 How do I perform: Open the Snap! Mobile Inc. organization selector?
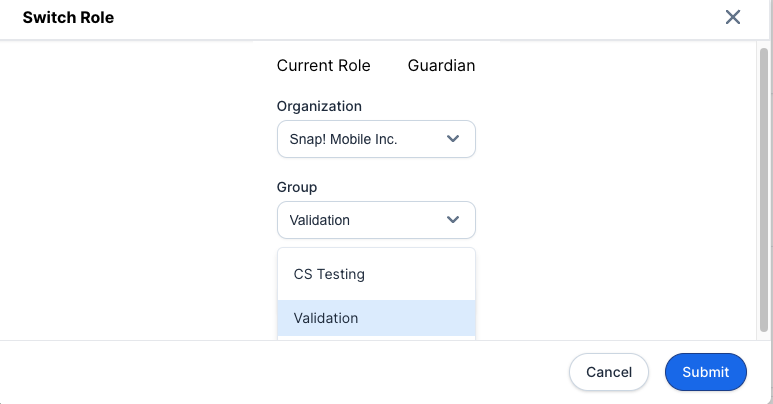pyautogui.click(x=375, y=139)
